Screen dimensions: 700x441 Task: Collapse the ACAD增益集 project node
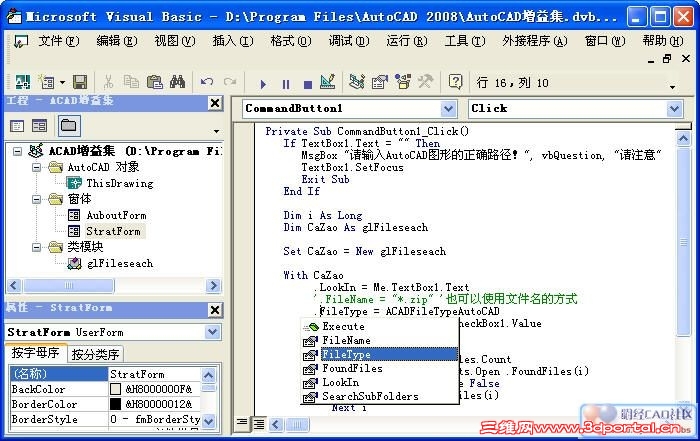click(x=17, y=151)
